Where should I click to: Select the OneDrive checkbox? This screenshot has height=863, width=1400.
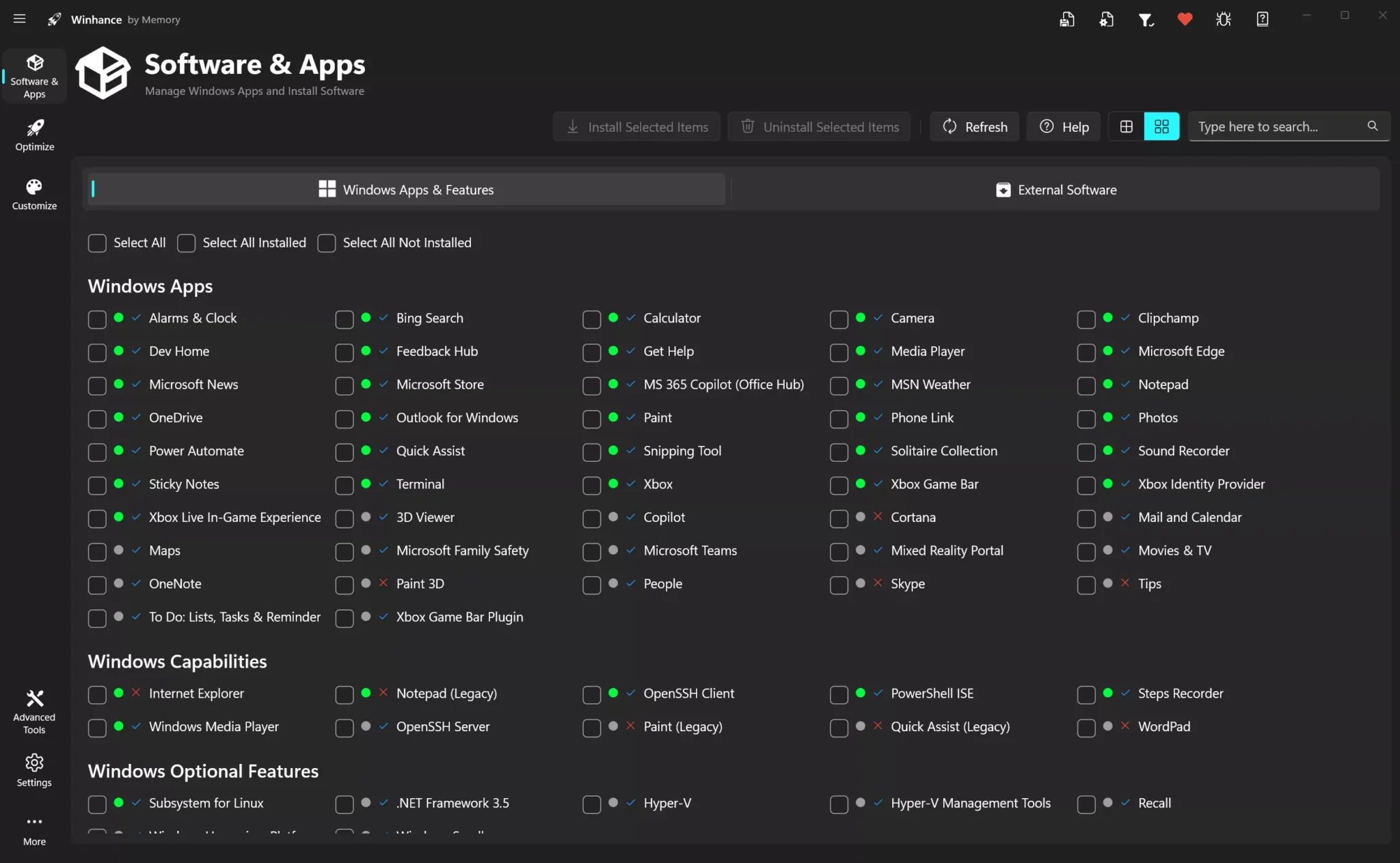pyautogui.click(x=97, y=419)
